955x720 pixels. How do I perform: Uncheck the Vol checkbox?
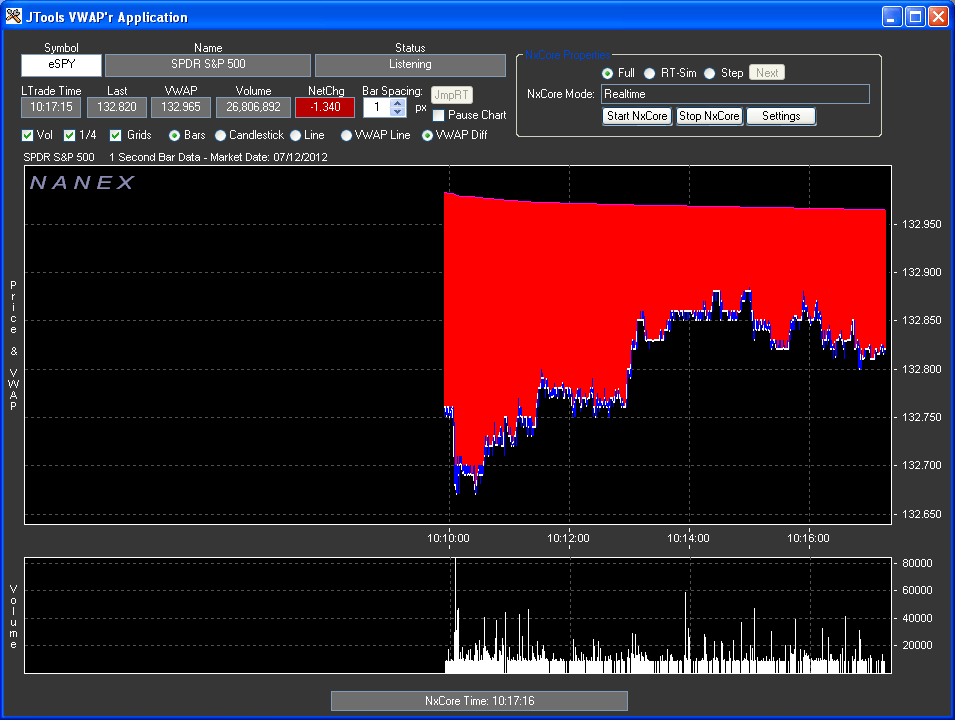29,135
